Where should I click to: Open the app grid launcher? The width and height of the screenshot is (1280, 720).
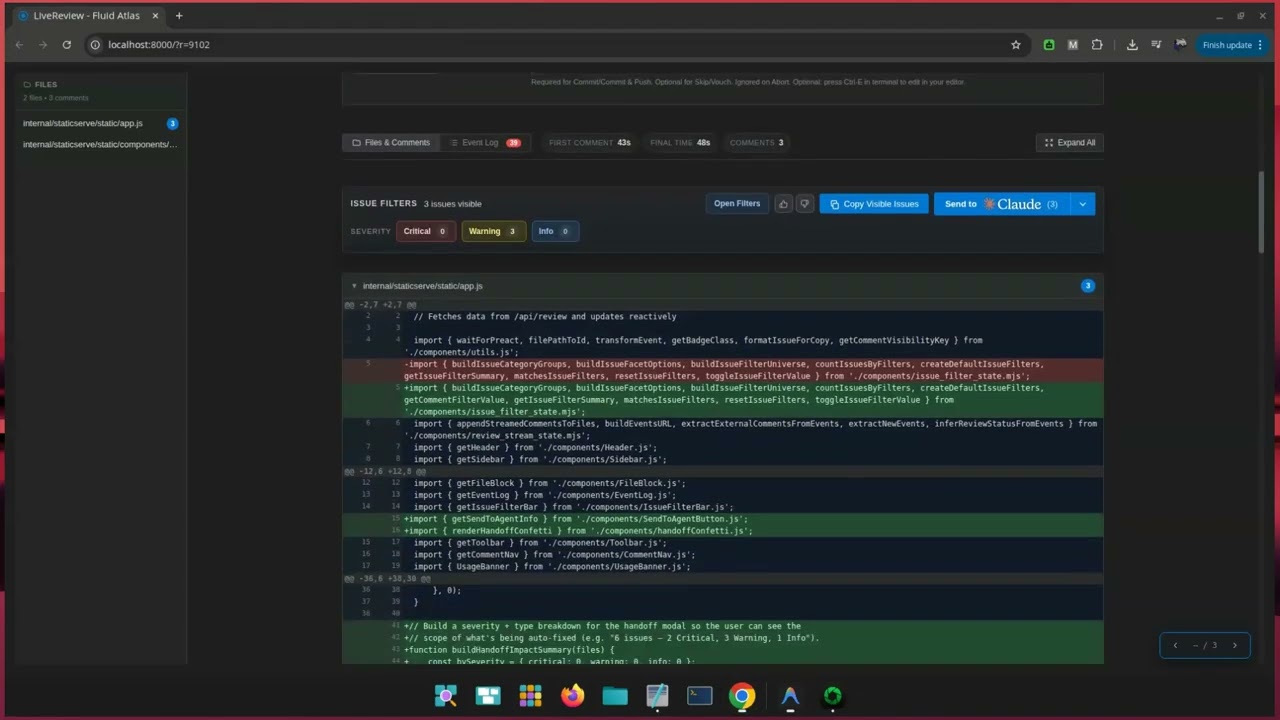click(x=530, y=697)
